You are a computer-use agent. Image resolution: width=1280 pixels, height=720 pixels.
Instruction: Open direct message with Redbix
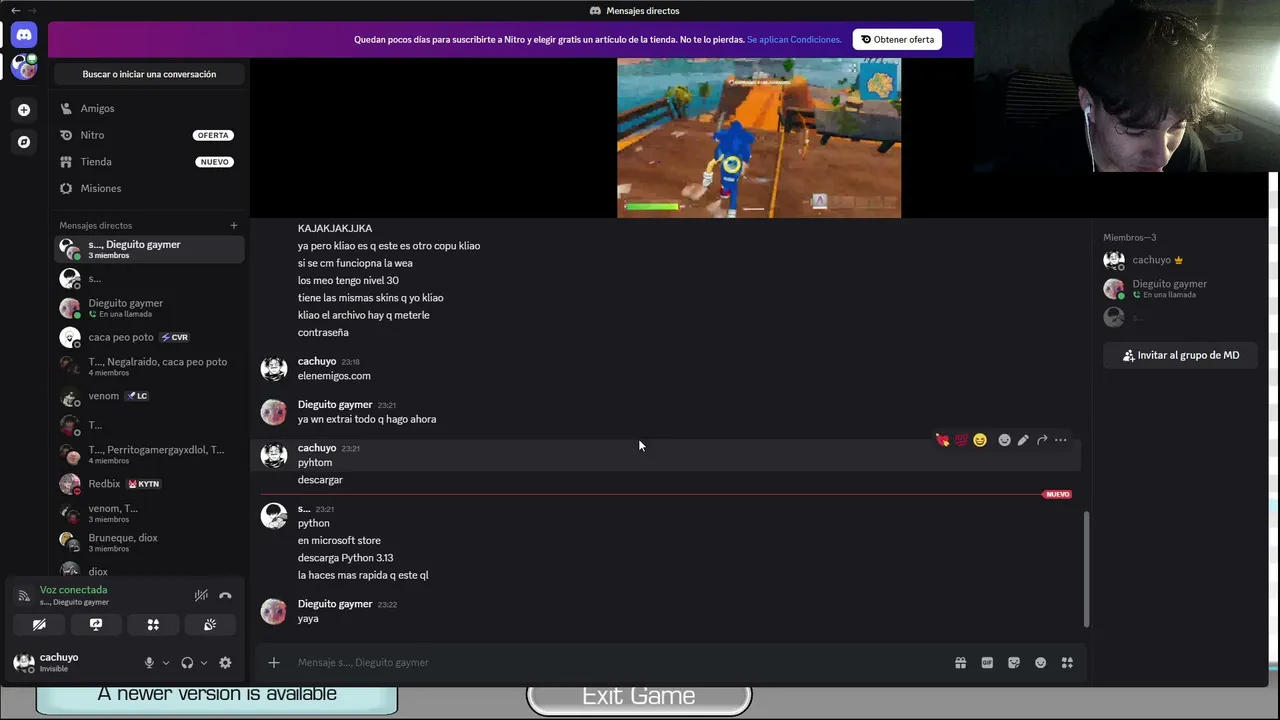(149, 484)
